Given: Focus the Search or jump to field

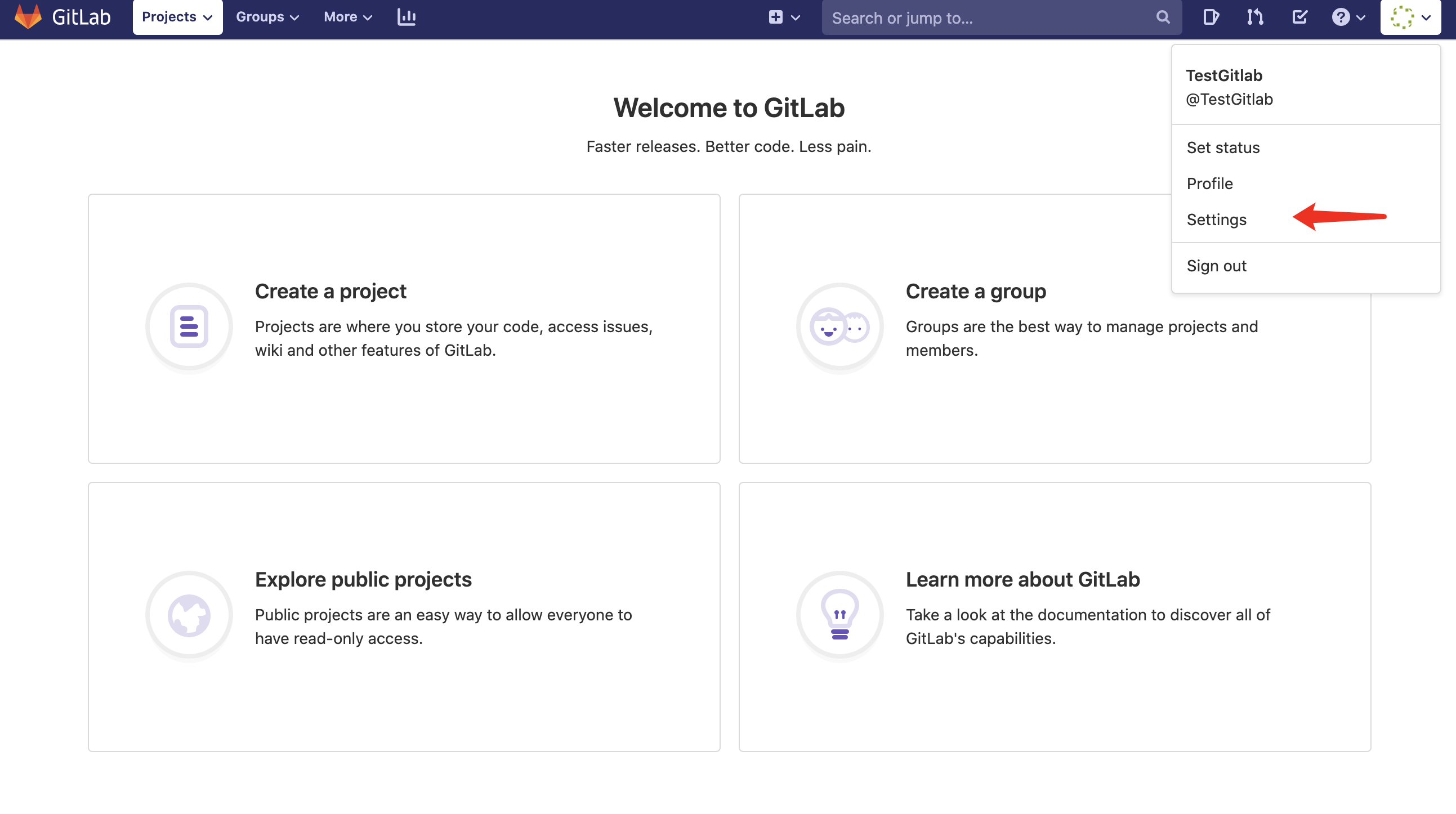Looking at the screenshot, I should pos(989,18).
